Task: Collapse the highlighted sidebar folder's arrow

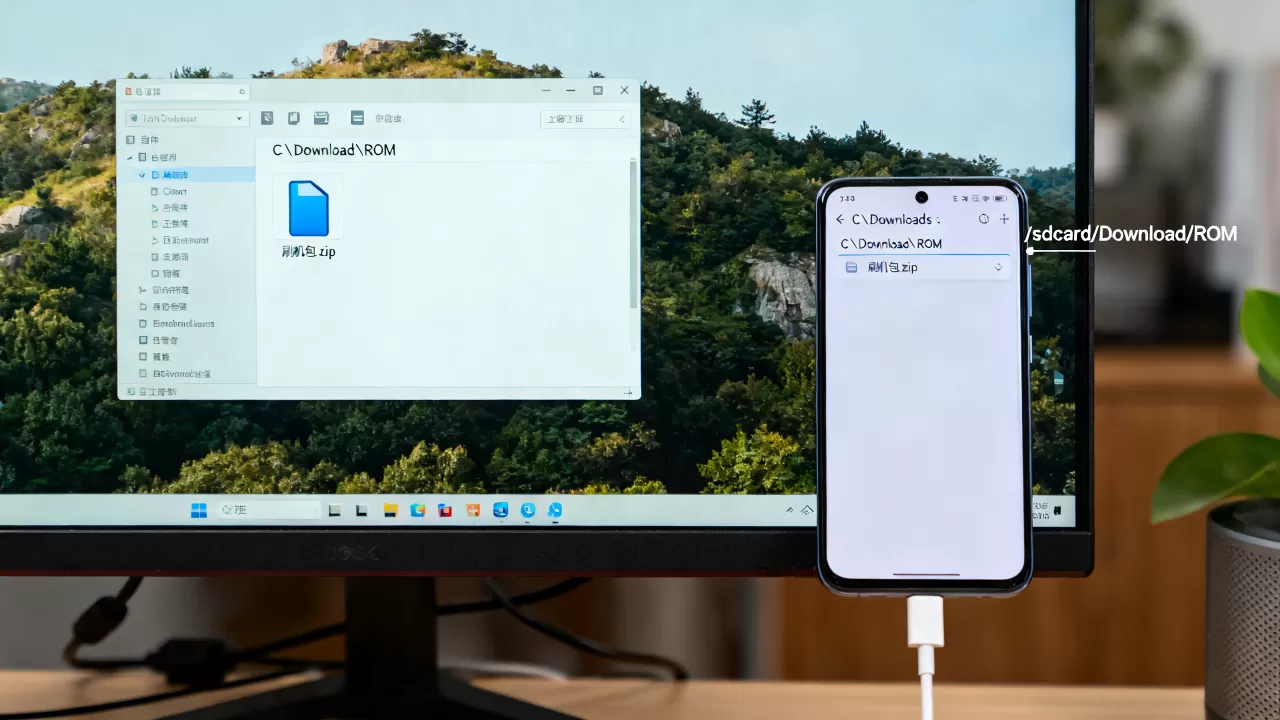Action: pos(142,174)
